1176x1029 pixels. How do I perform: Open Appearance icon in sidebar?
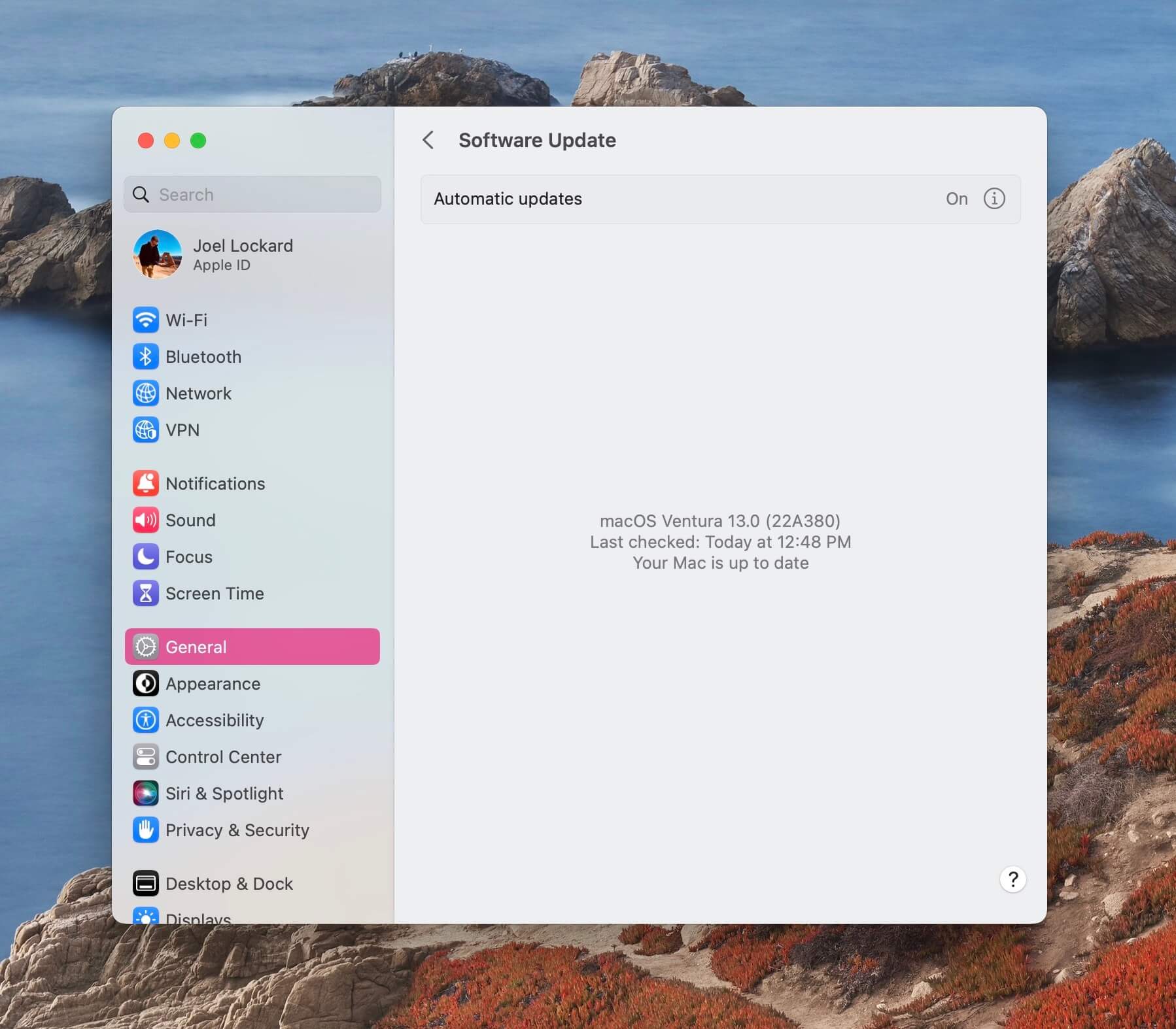pos(145,683)
